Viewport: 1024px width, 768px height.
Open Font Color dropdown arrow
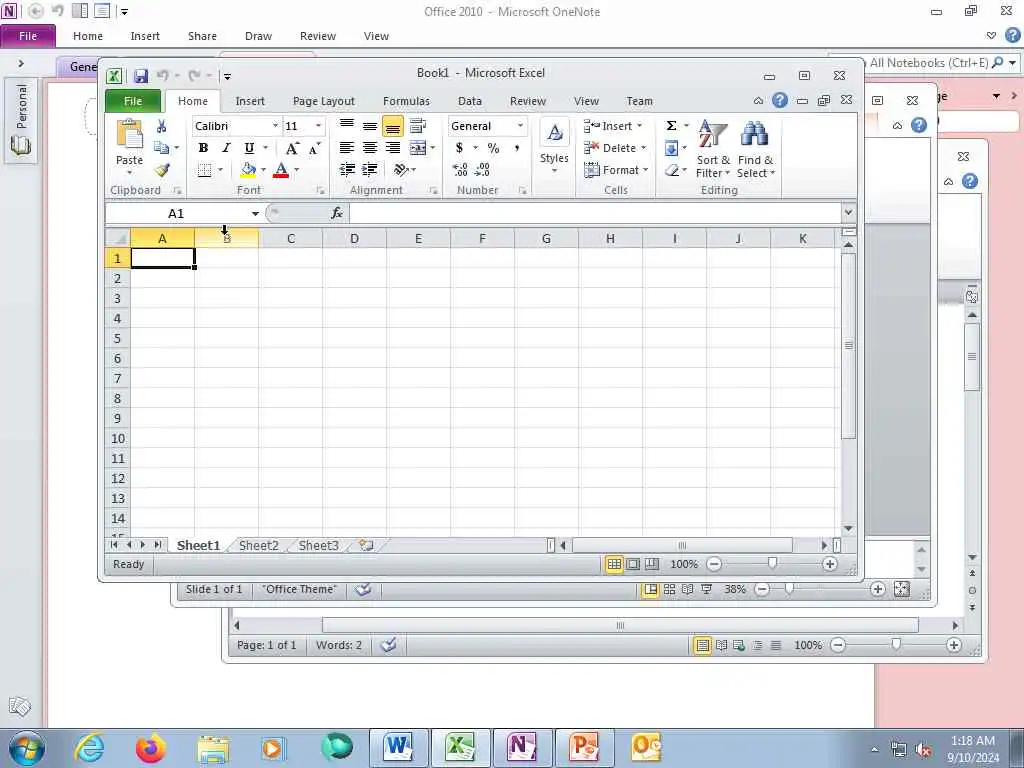296,170
